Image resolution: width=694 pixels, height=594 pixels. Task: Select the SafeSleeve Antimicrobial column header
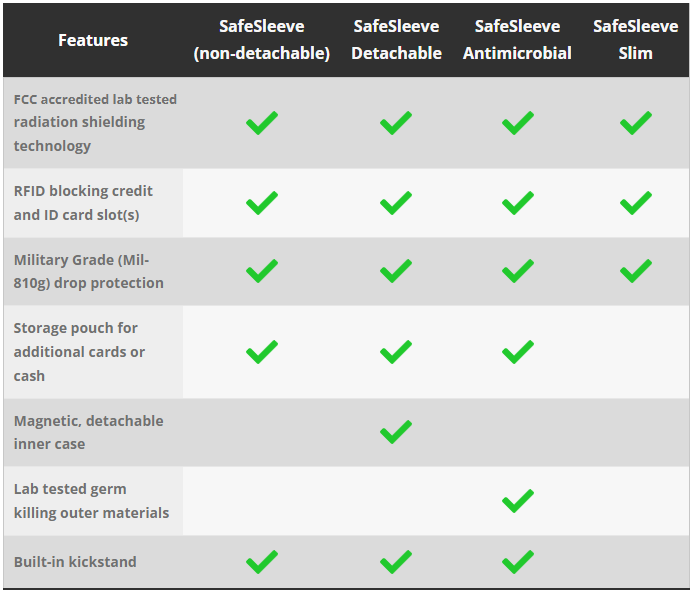click(x=518, y=40)
